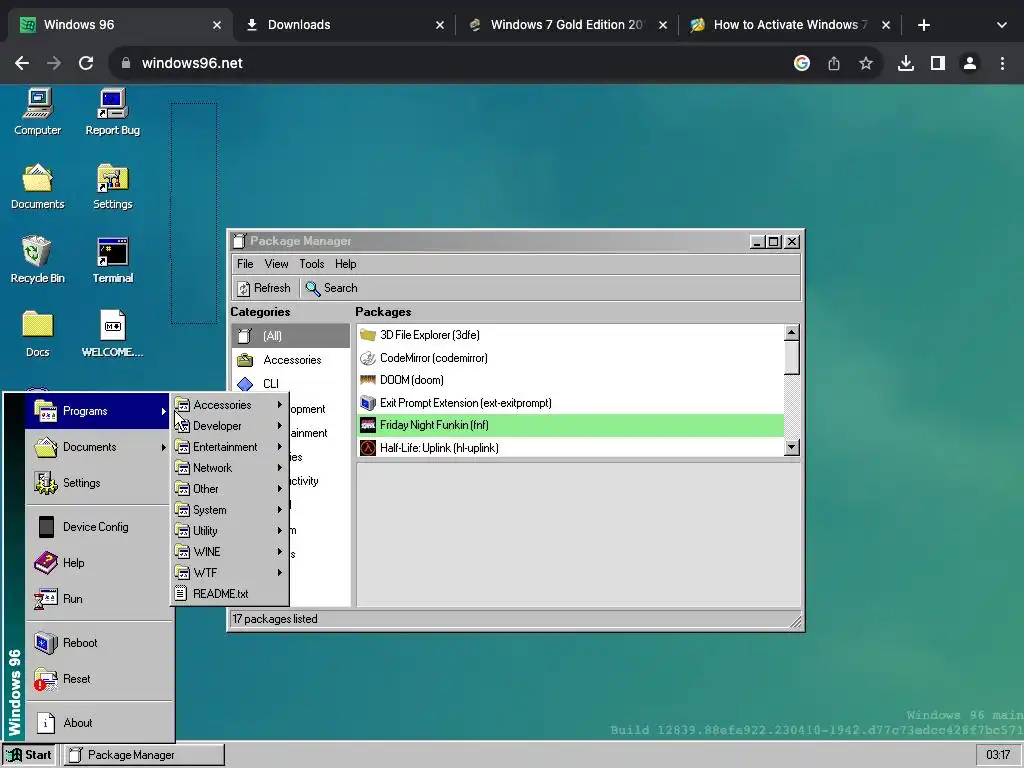1024x768 pixels.
Task: Expand the WTF programs submenu
Action: point(230,573)
